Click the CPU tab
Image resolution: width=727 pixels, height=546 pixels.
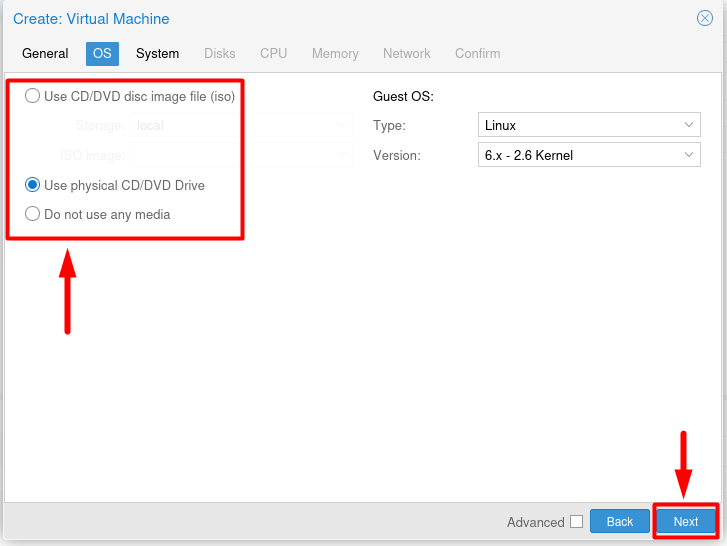(273, 53)
